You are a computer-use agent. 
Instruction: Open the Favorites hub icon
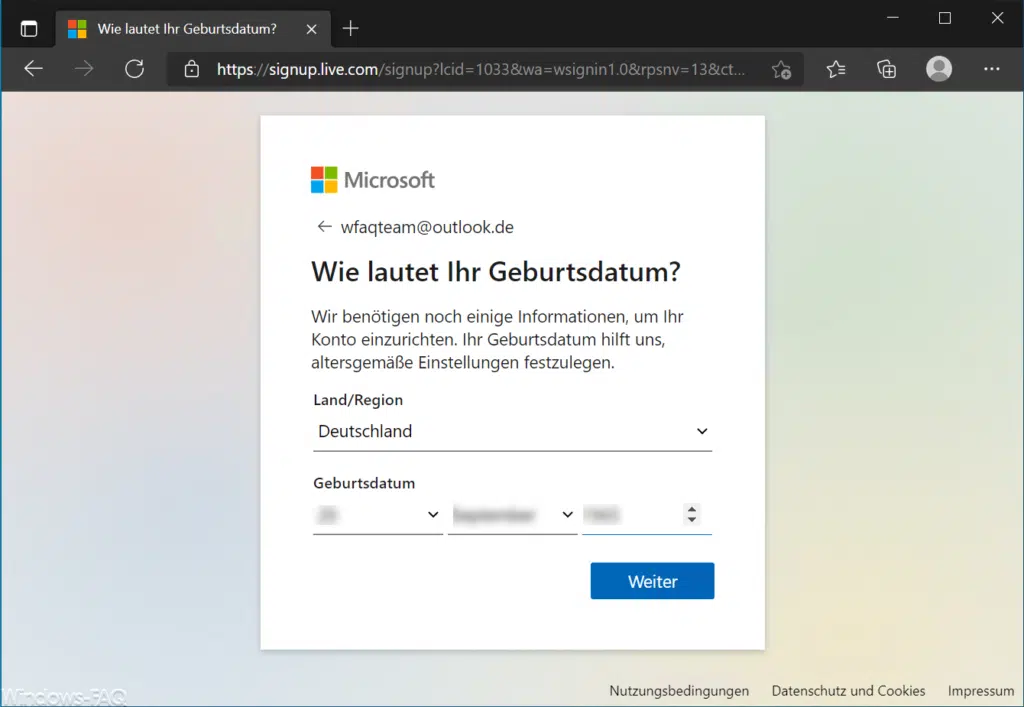835,69
